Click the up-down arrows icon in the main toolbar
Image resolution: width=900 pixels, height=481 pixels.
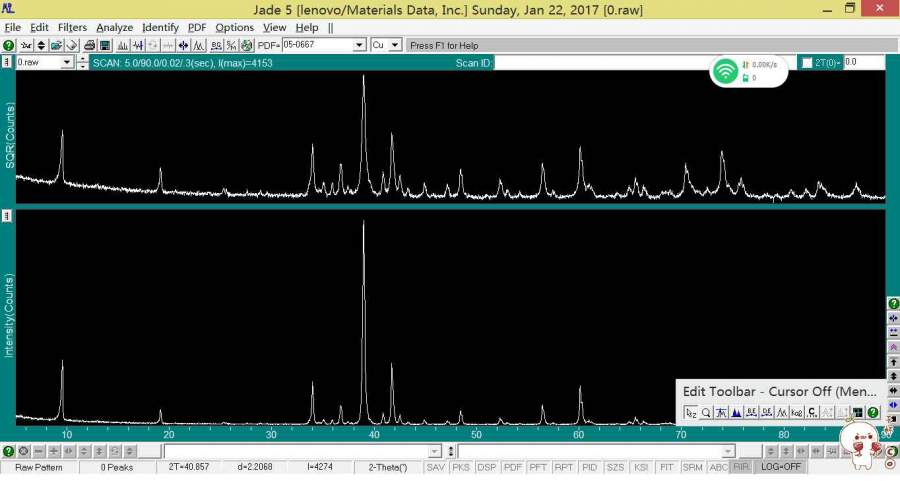click(41, 45)
